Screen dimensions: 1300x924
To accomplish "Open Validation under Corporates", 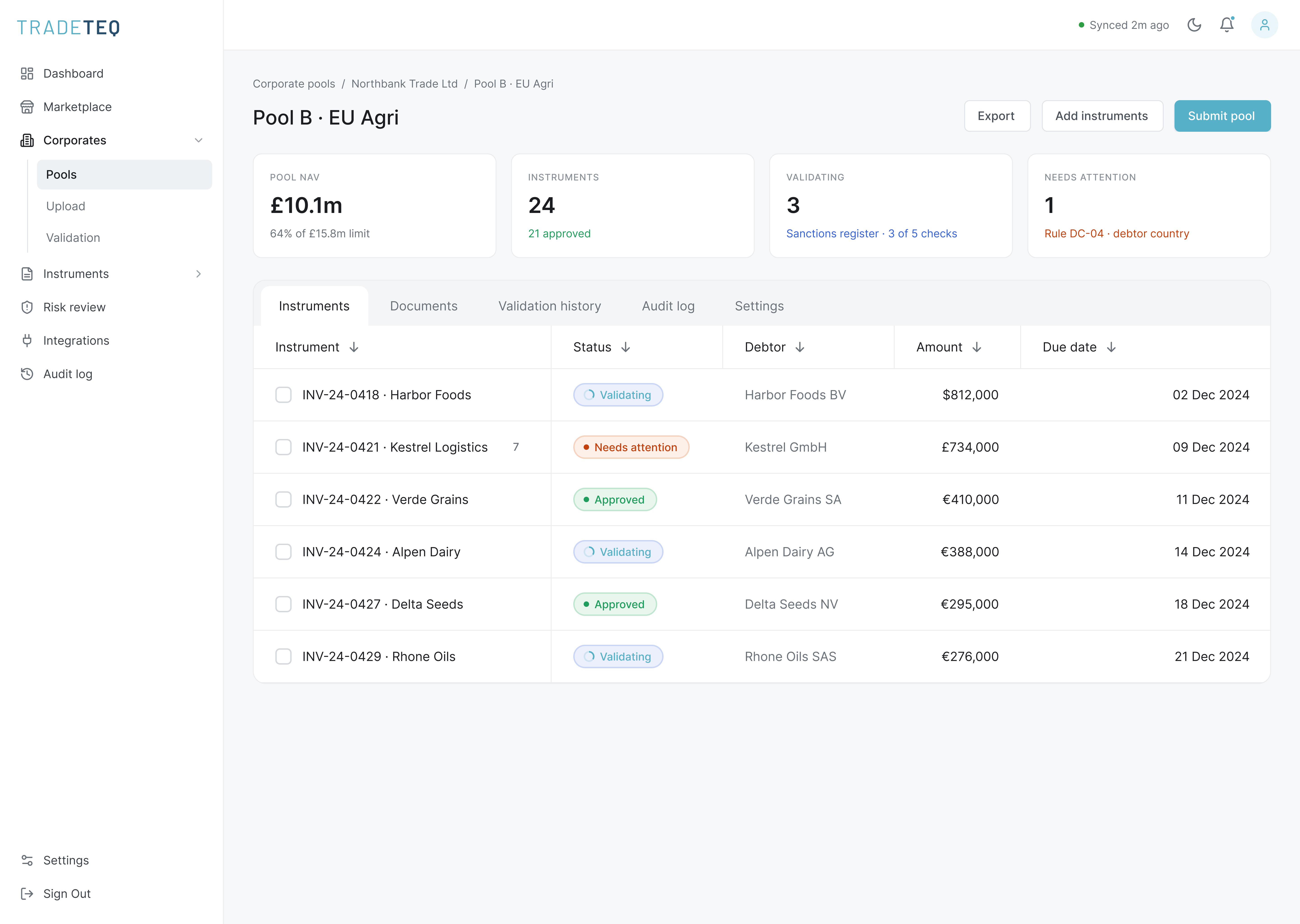I will (73, 238).
